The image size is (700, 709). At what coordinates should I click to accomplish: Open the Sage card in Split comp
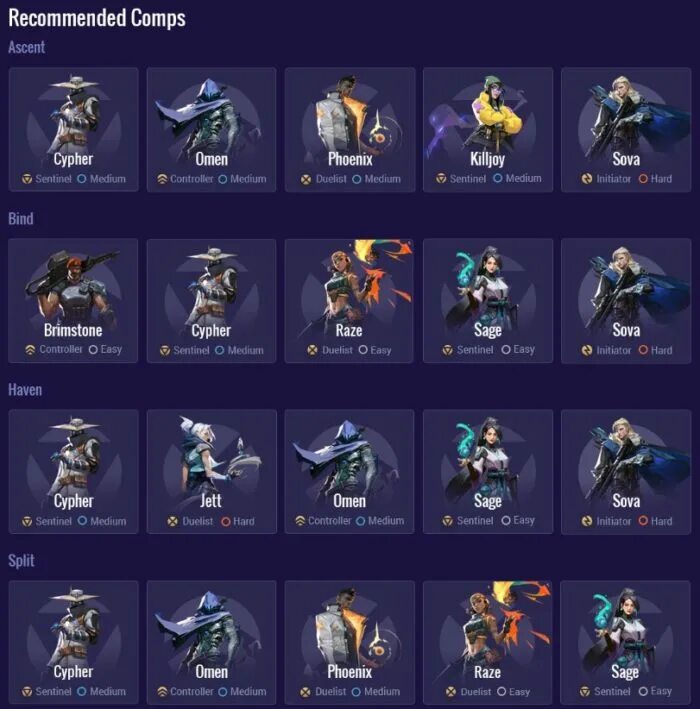tap(626, 643)
